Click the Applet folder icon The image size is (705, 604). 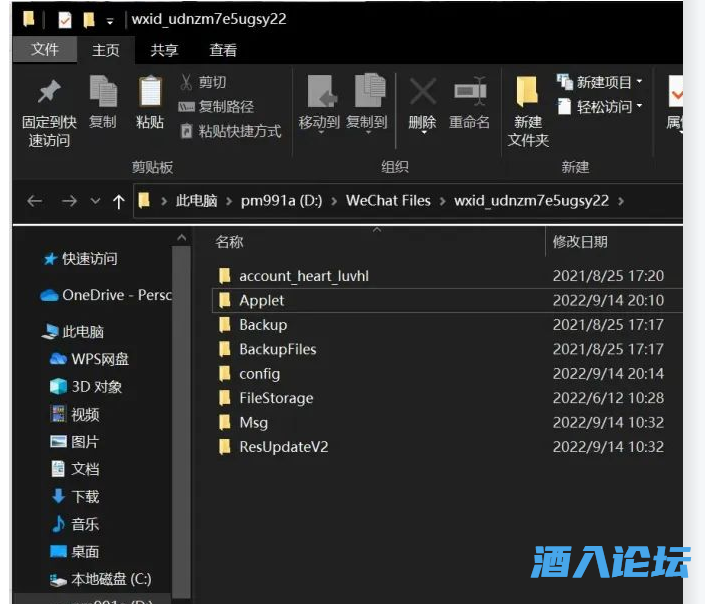224,300
